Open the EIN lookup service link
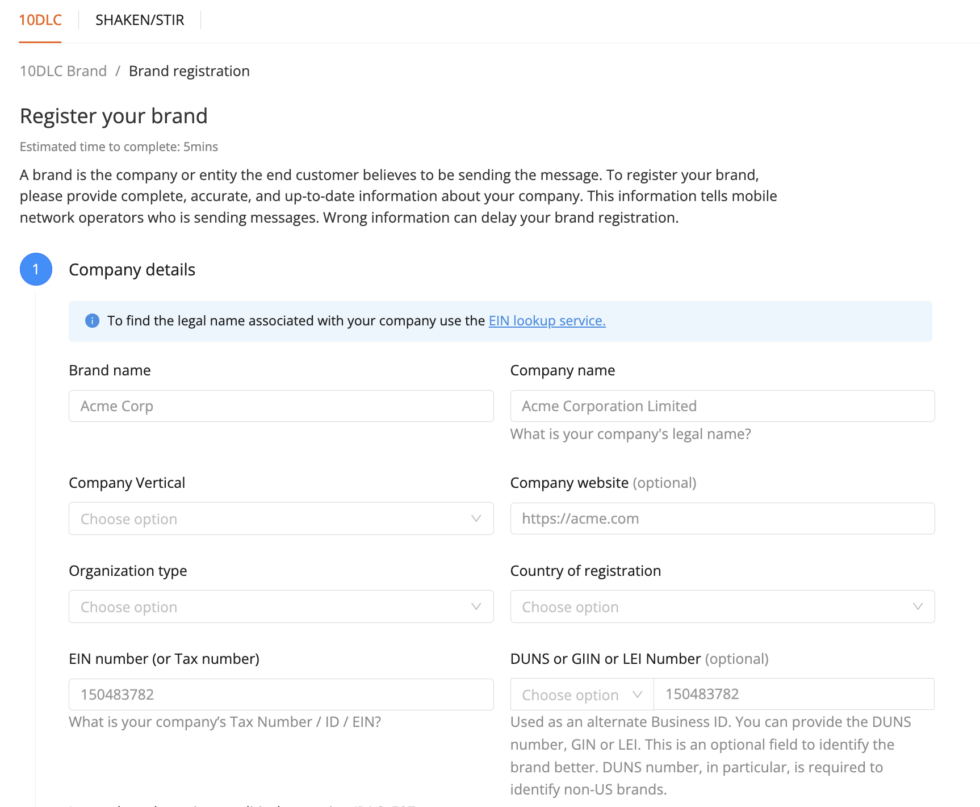 (x=547, y=321)
